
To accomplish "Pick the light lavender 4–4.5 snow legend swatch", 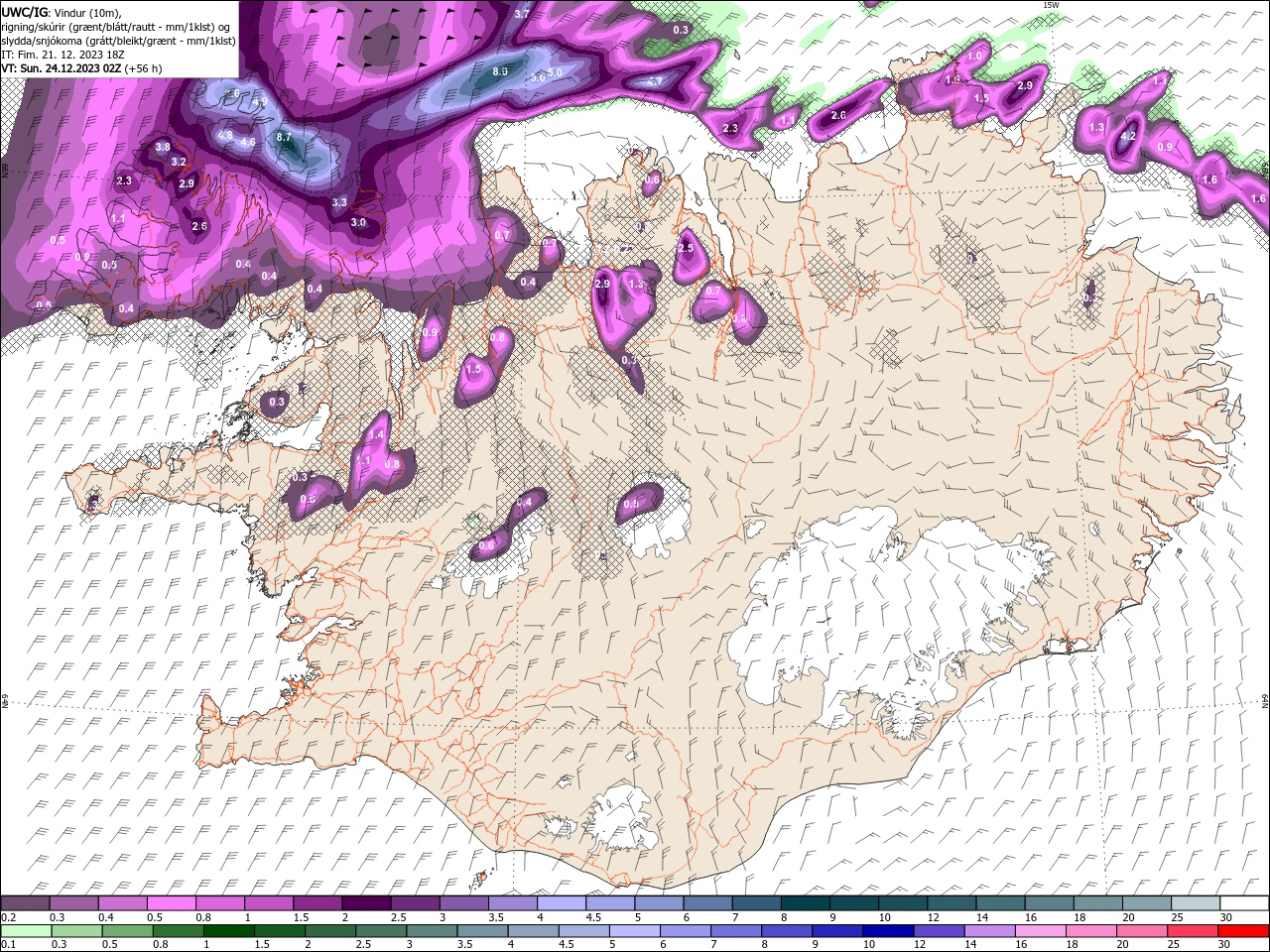I will [562, 903].
